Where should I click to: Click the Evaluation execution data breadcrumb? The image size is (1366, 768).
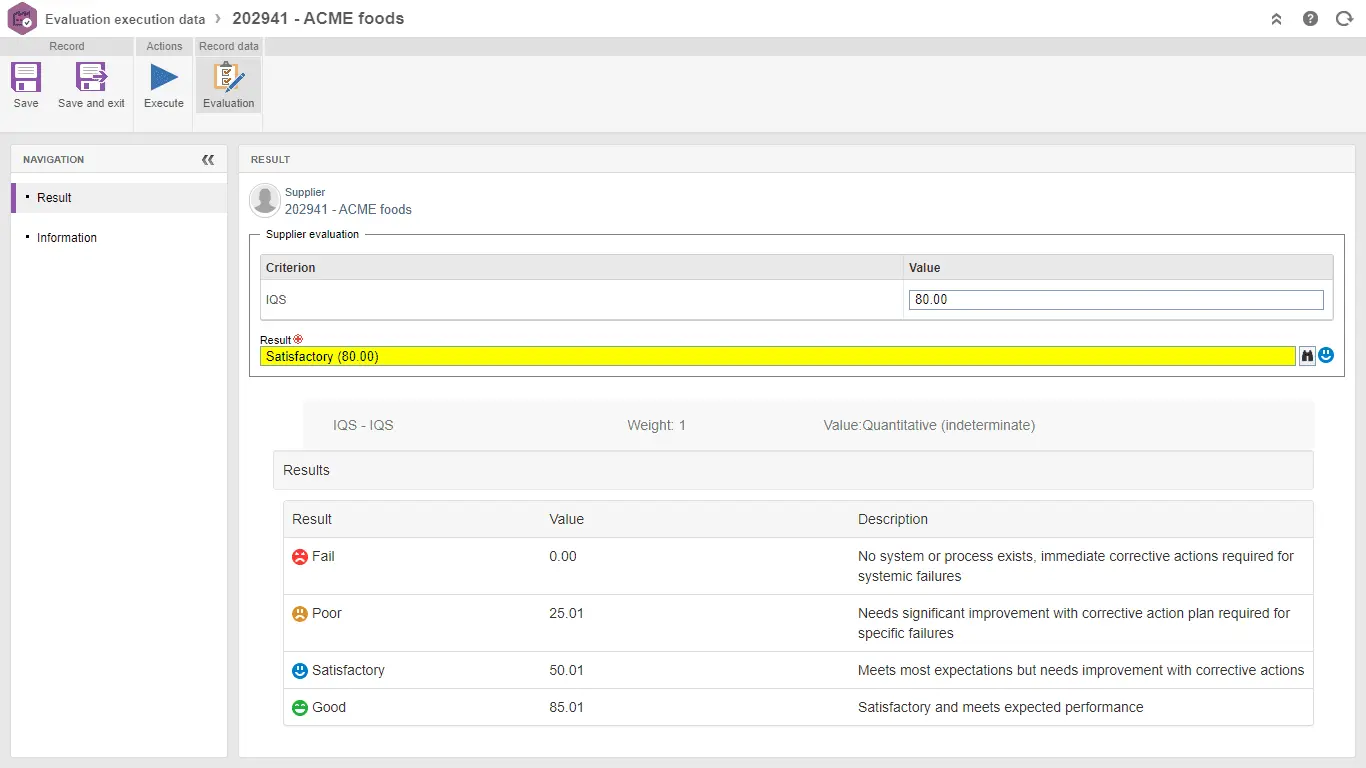pos(125,19)
